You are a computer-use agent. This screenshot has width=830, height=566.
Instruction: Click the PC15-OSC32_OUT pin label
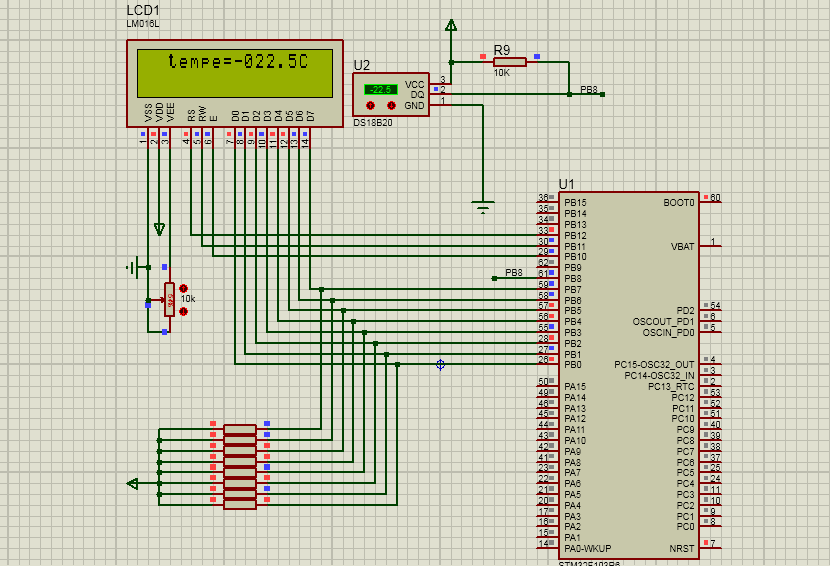coord(654,365)
